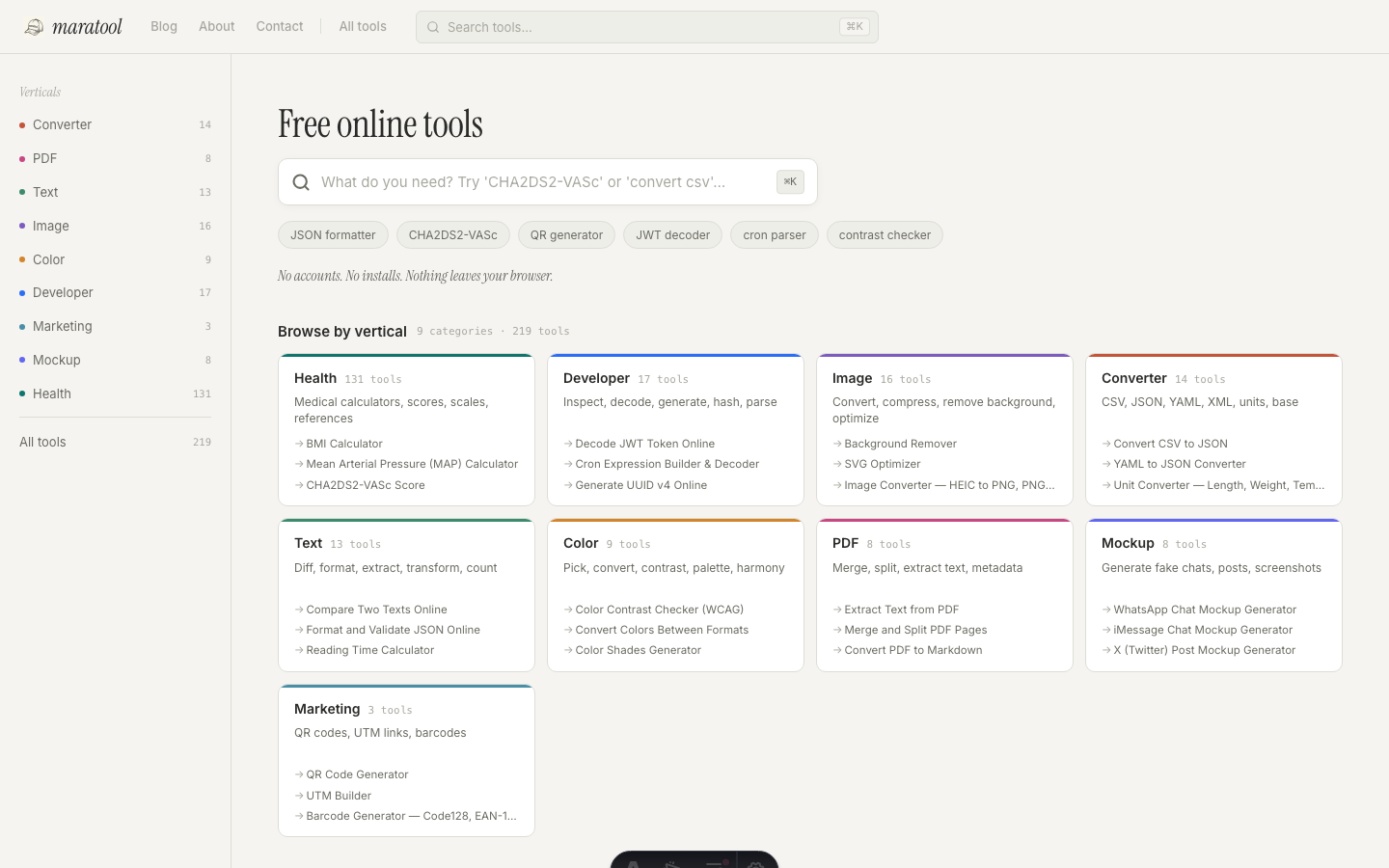Viewport: 1389px width, 868px height.
Task: Open Reading Time Calculator
Action: [x=365, y=650]
